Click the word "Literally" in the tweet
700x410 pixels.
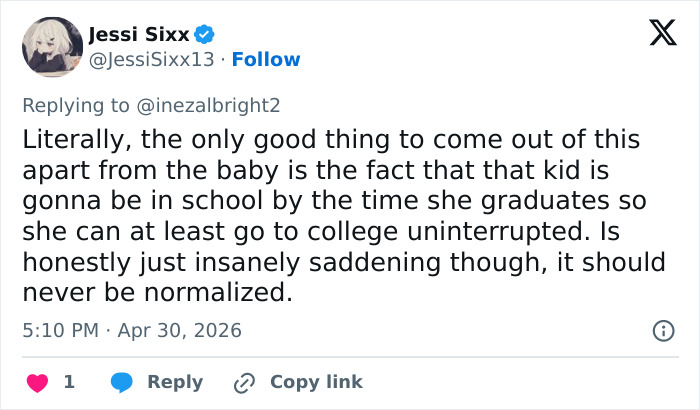tap(67, 140)
